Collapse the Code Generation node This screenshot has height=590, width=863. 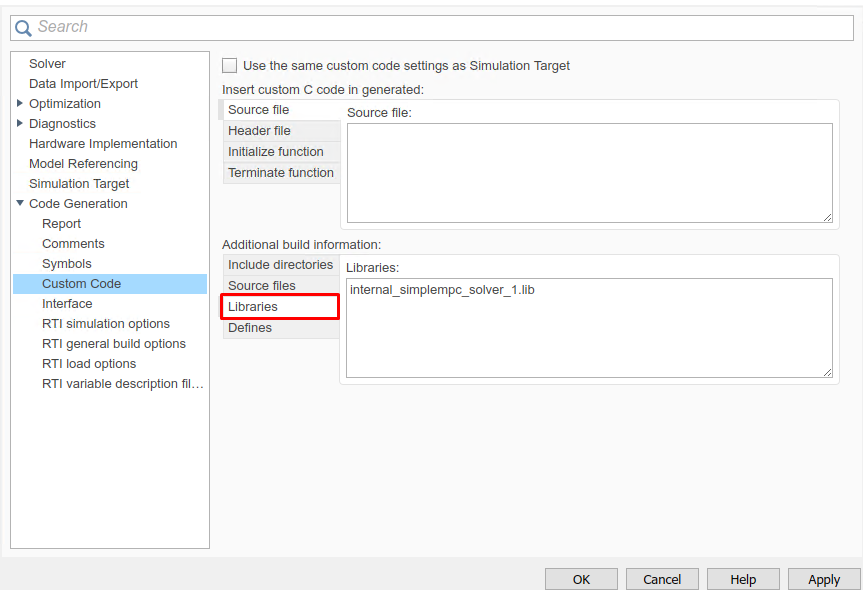(x=20, y=204)
